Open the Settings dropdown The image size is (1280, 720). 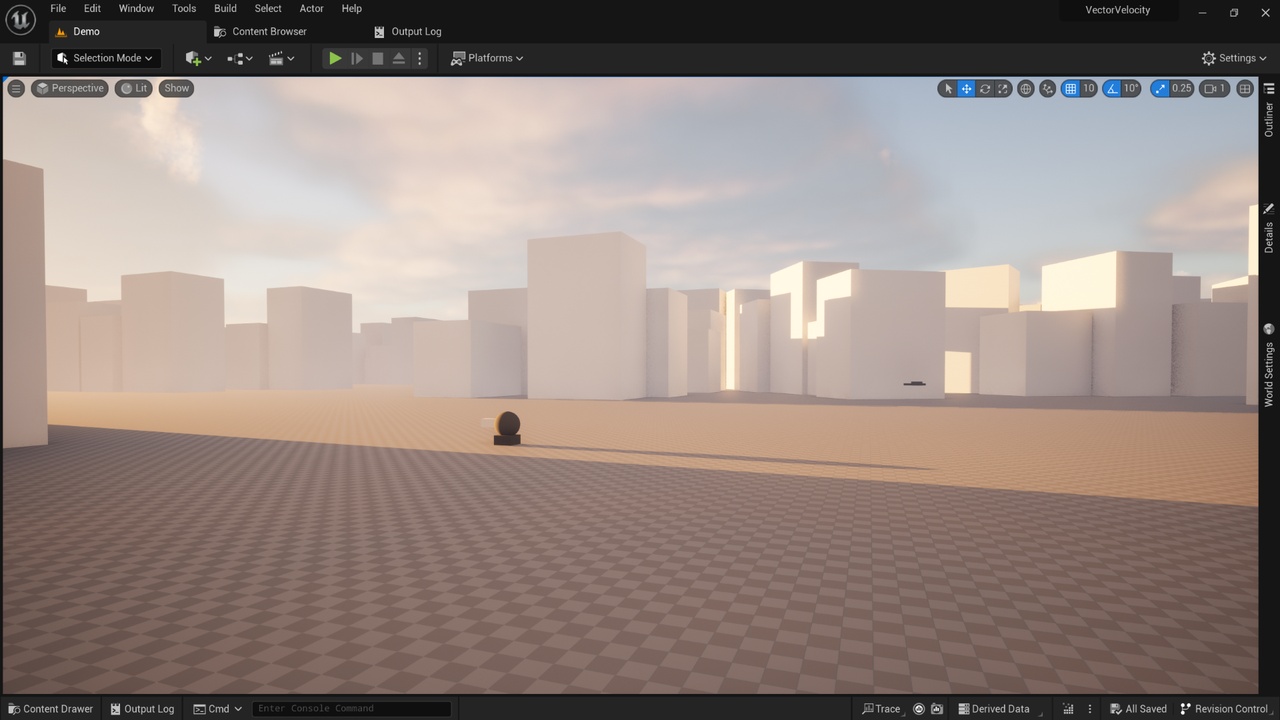click(1234, 58)
